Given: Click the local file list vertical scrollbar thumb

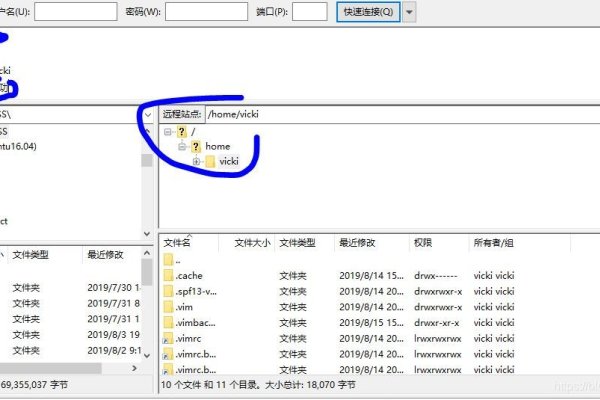Looking at the screenshot, I should pyautogui.click(x=147, y=272).
